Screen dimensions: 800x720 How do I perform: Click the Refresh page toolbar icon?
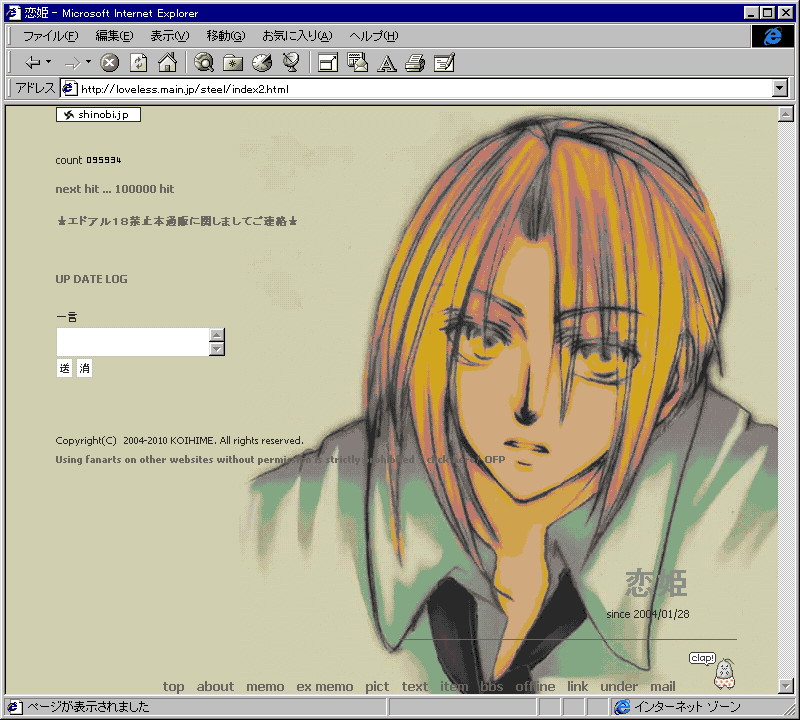click(138, 63)
